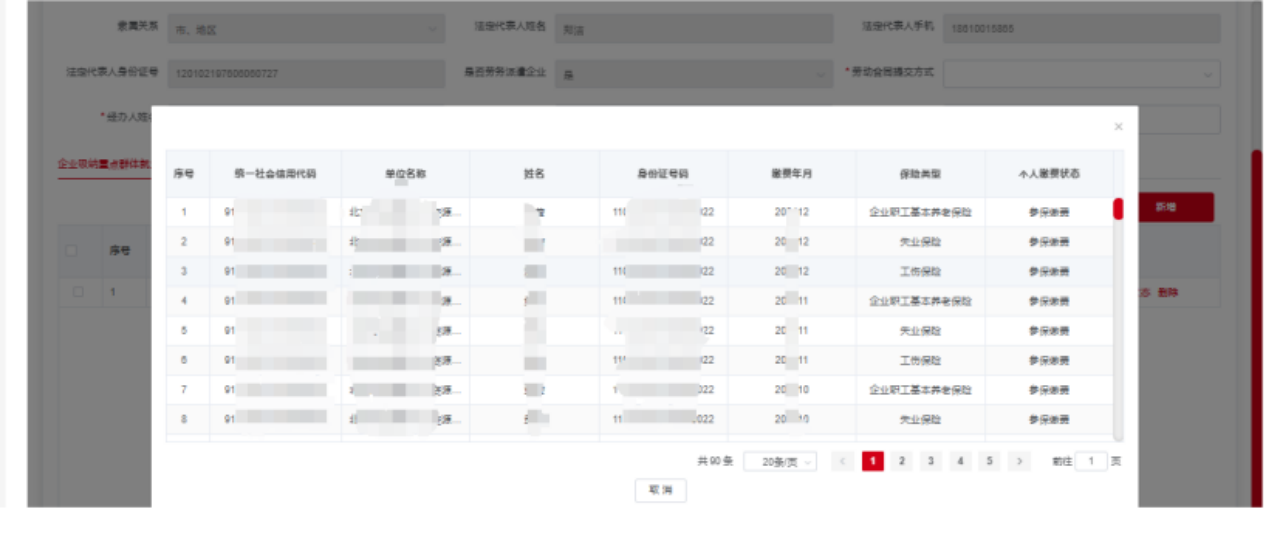Click the previous page left arrow
The image size is (1280, 540).
(x=843, y=461)
